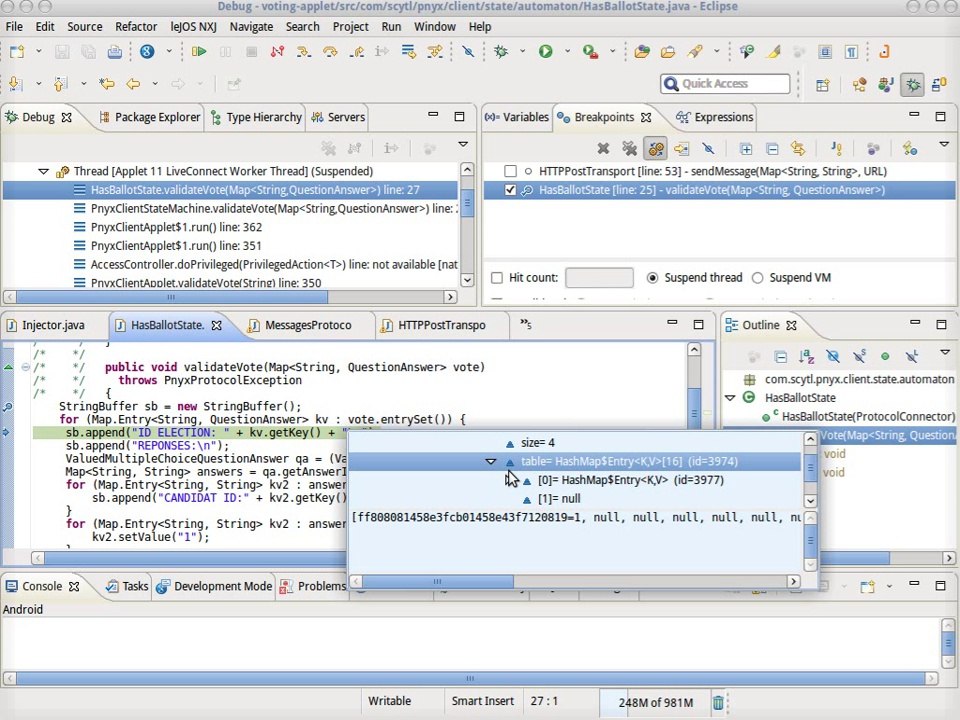Open dropdown arrow next to Run button

point(568,51)
